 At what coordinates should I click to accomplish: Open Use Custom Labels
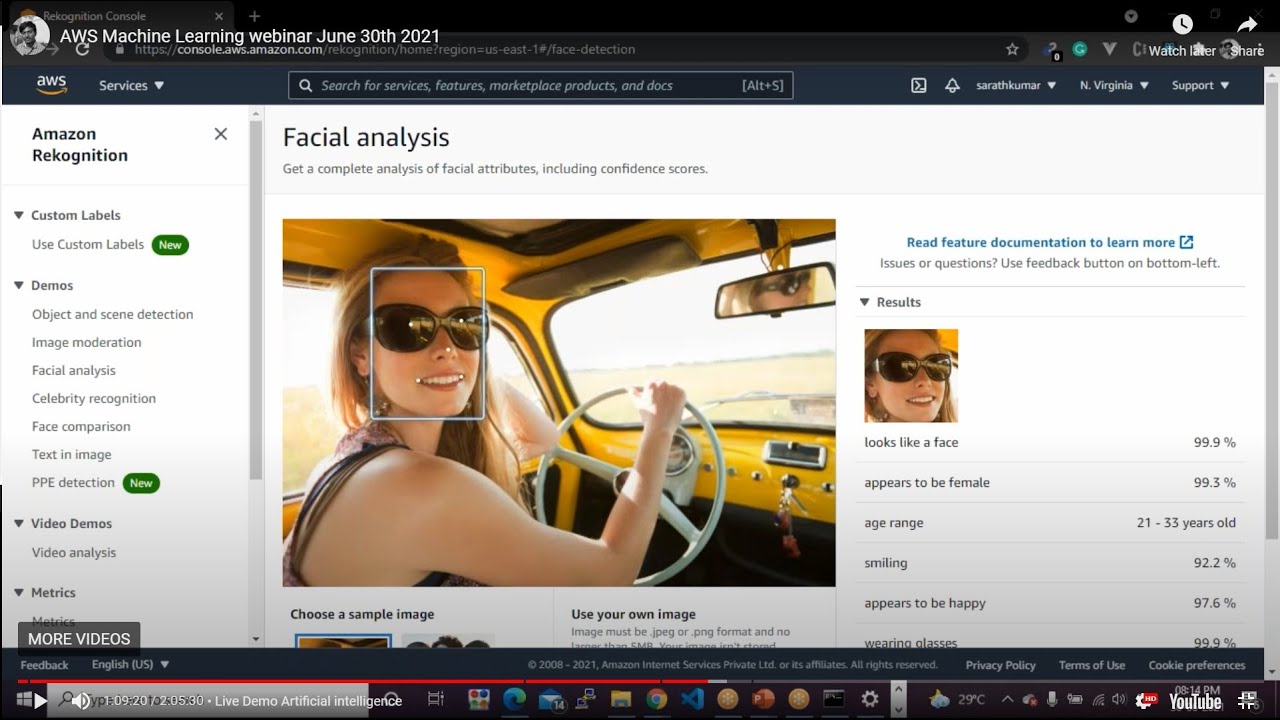(x=88, y=244)
